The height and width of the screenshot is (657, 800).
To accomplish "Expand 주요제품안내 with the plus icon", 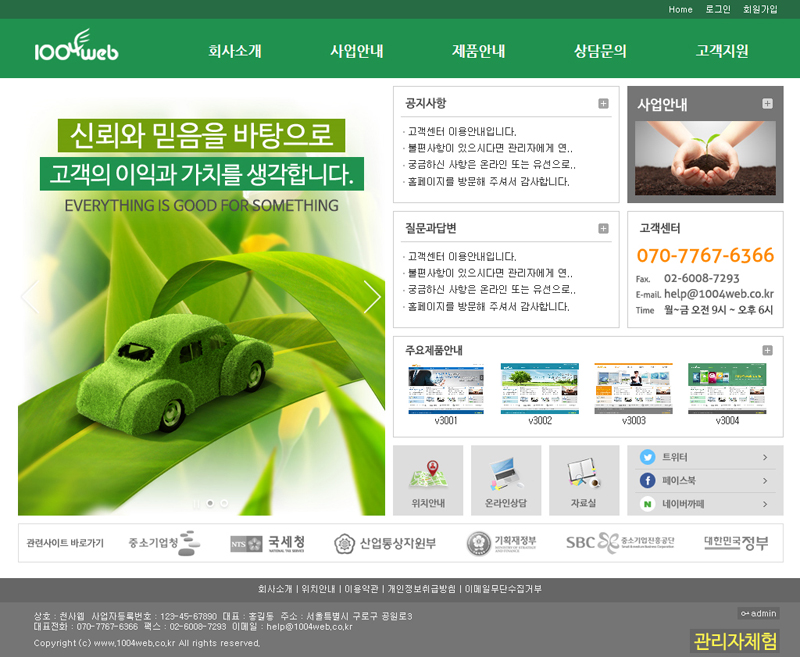I will [x=767, y=350].
